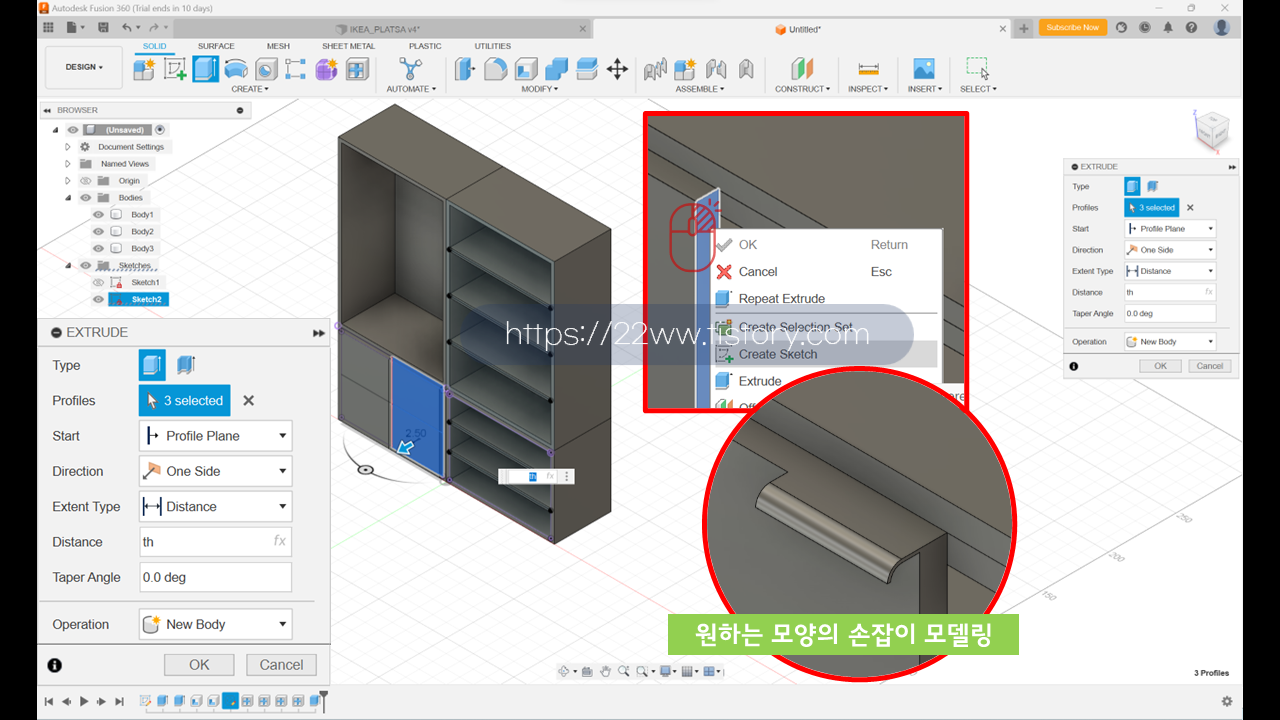This screenshot has height=720, width=1280.
Task: Open timeline settings gear icon
Action: [1227, 702]
